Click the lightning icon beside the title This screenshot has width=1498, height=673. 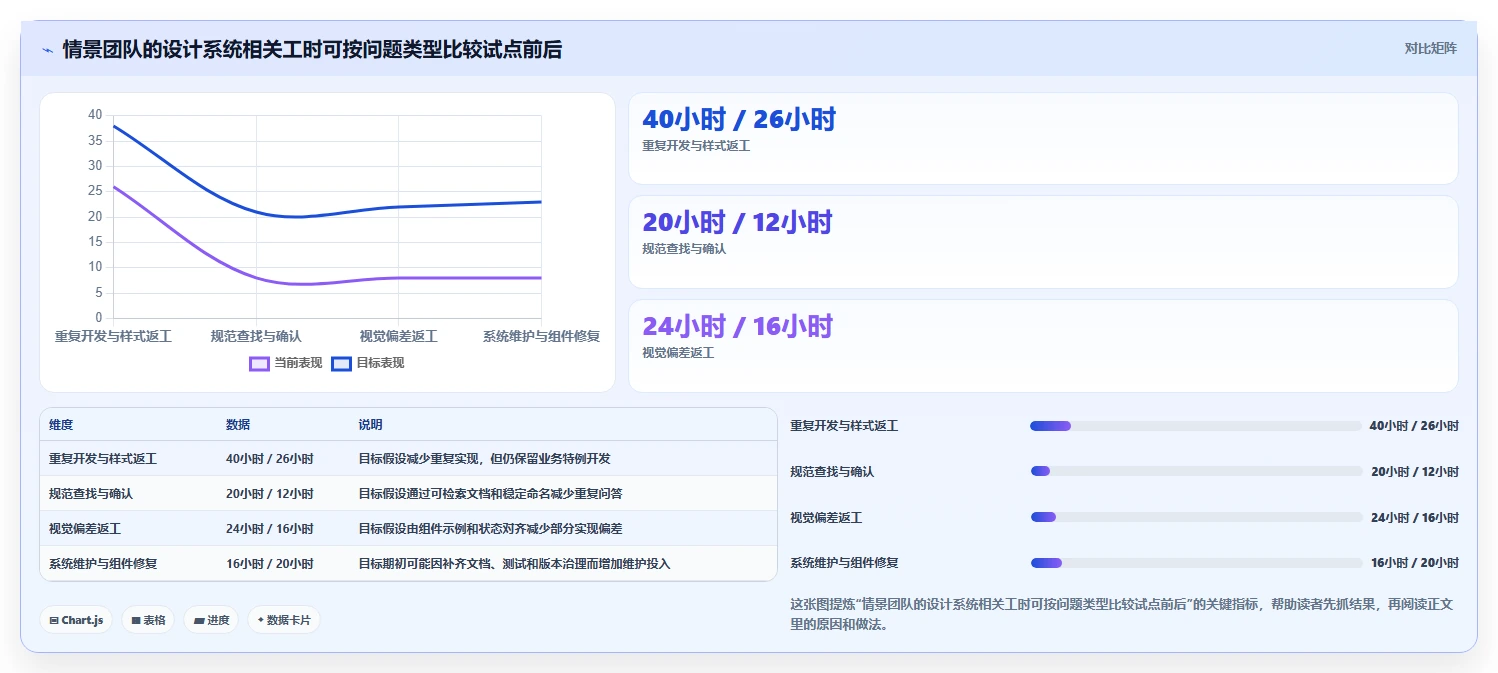coord(48,50)
